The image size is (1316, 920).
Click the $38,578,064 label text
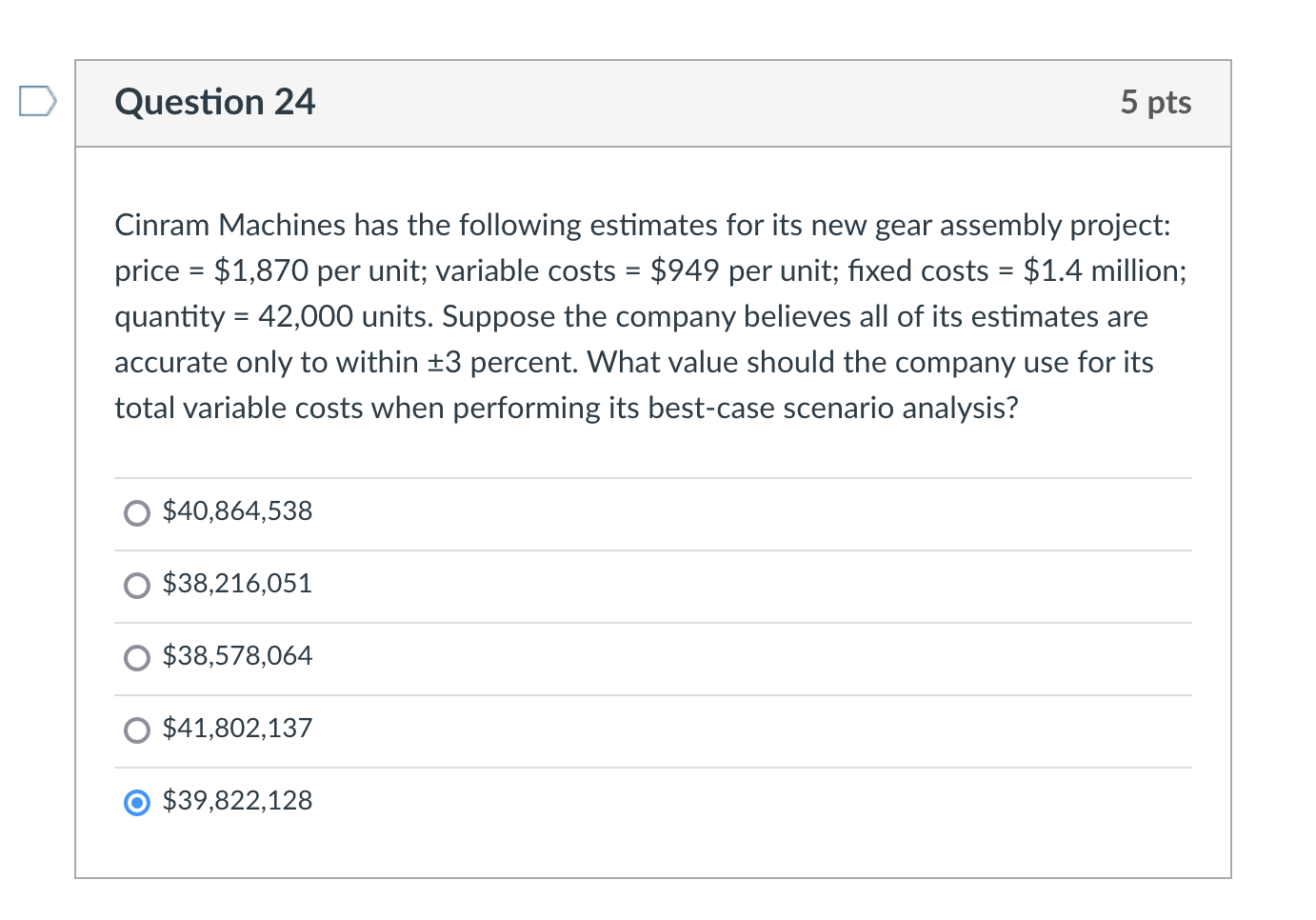point(237,656)
